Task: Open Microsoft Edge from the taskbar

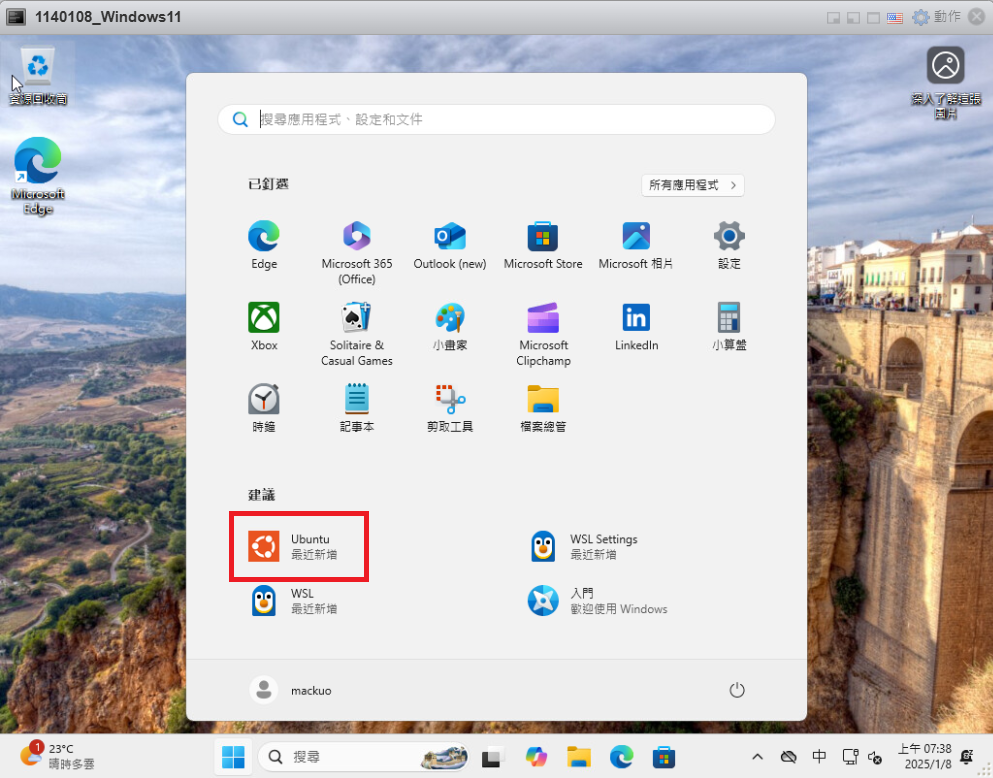Action: 621,757
